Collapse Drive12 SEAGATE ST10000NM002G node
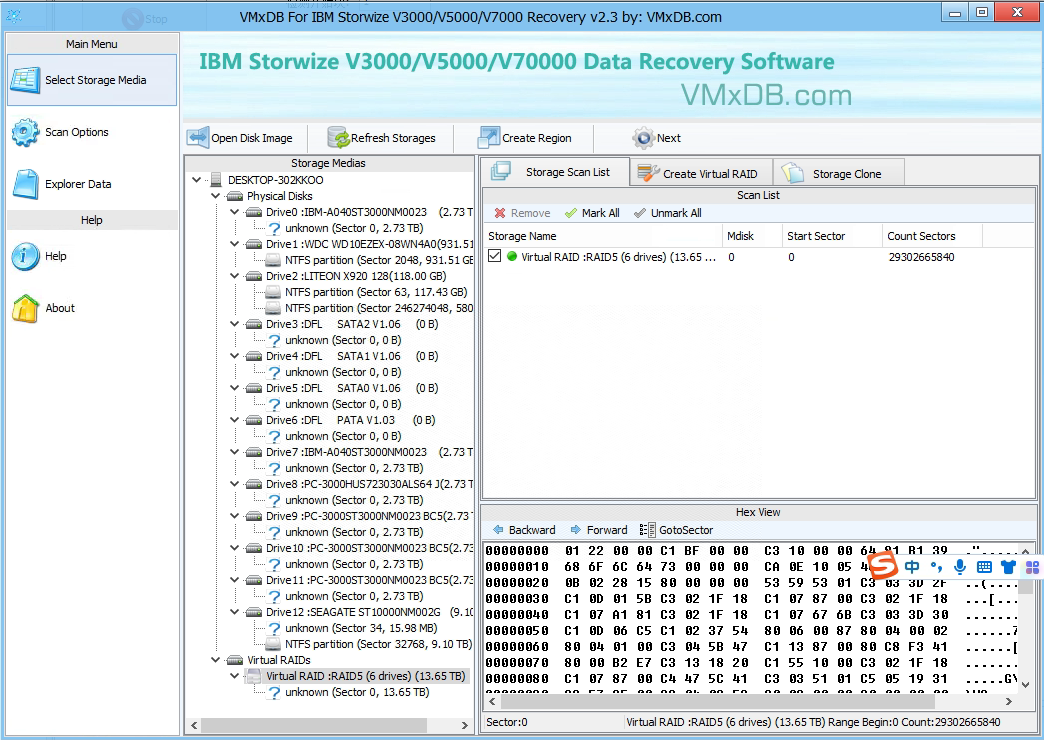The height and width of the screenshot is (740, 1044). coord(234,611)
